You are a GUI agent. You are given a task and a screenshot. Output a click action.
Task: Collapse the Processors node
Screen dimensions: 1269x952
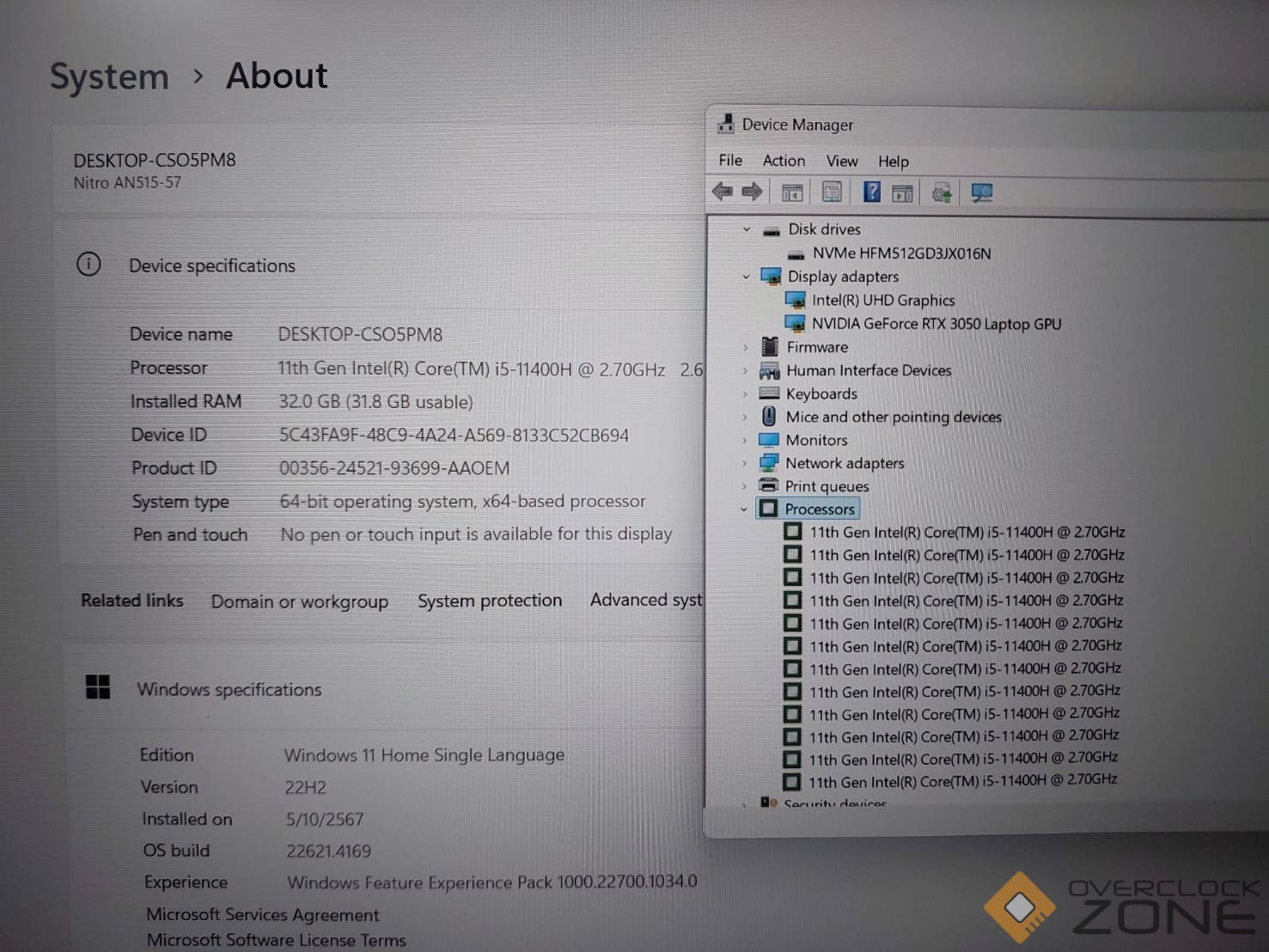(744, 509)
